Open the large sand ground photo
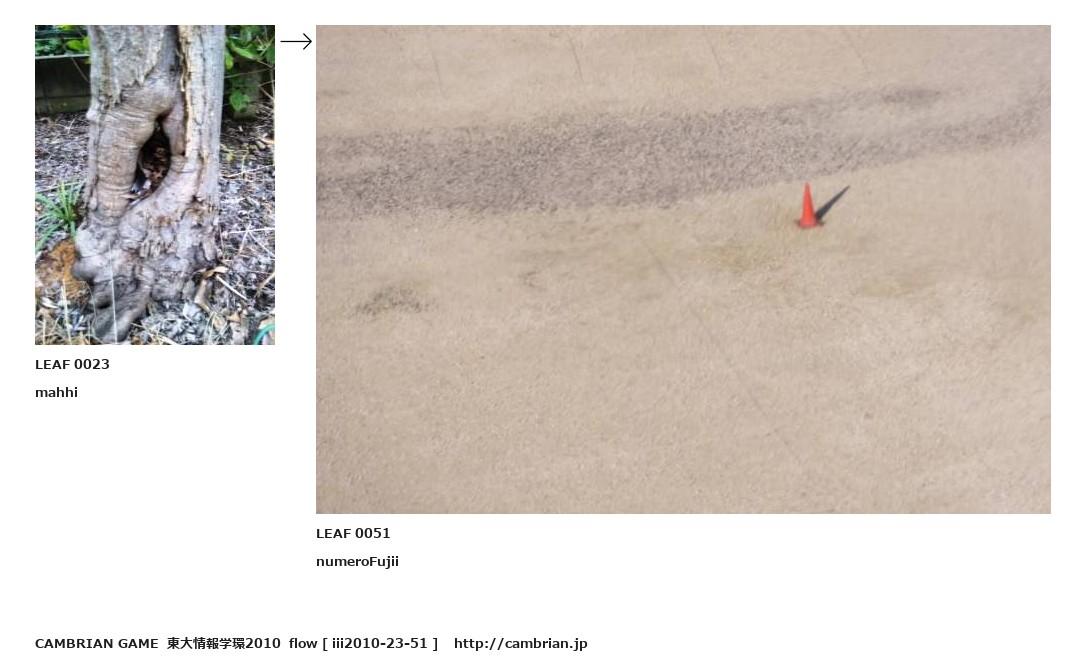The height and width of the screenshot is (668, 1086). [683, 270]
